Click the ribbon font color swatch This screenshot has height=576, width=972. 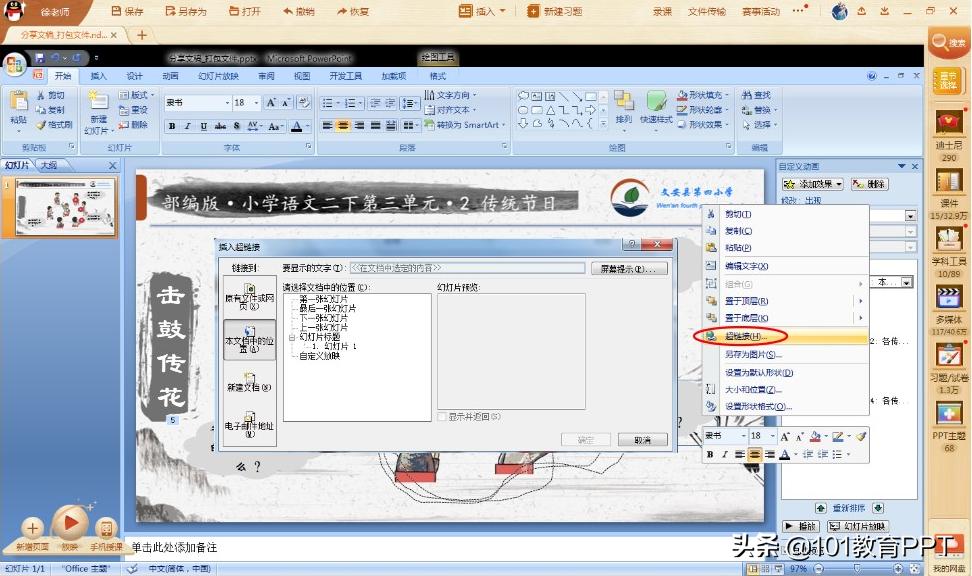coord(297,126)
